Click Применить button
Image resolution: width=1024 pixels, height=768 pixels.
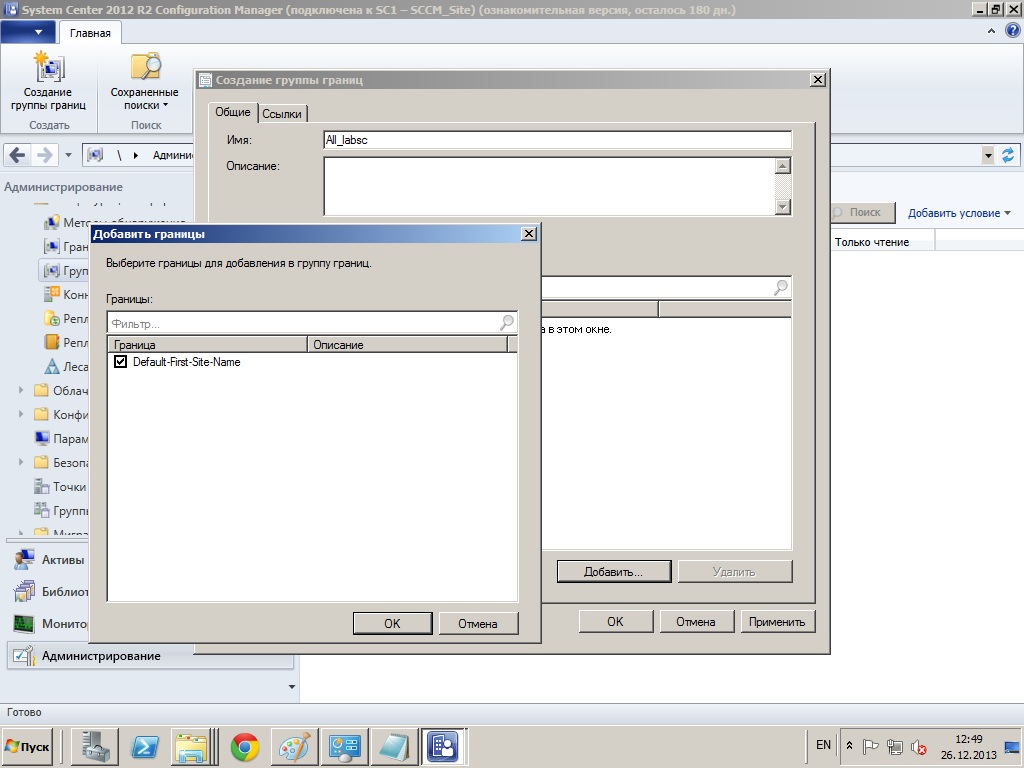click(777, 622)
